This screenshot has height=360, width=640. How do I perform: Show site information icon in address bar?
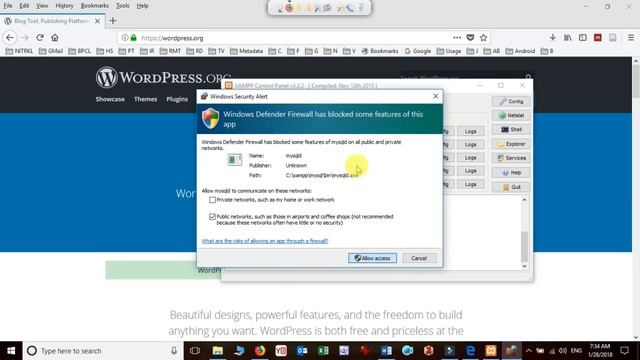pos(125,38)
